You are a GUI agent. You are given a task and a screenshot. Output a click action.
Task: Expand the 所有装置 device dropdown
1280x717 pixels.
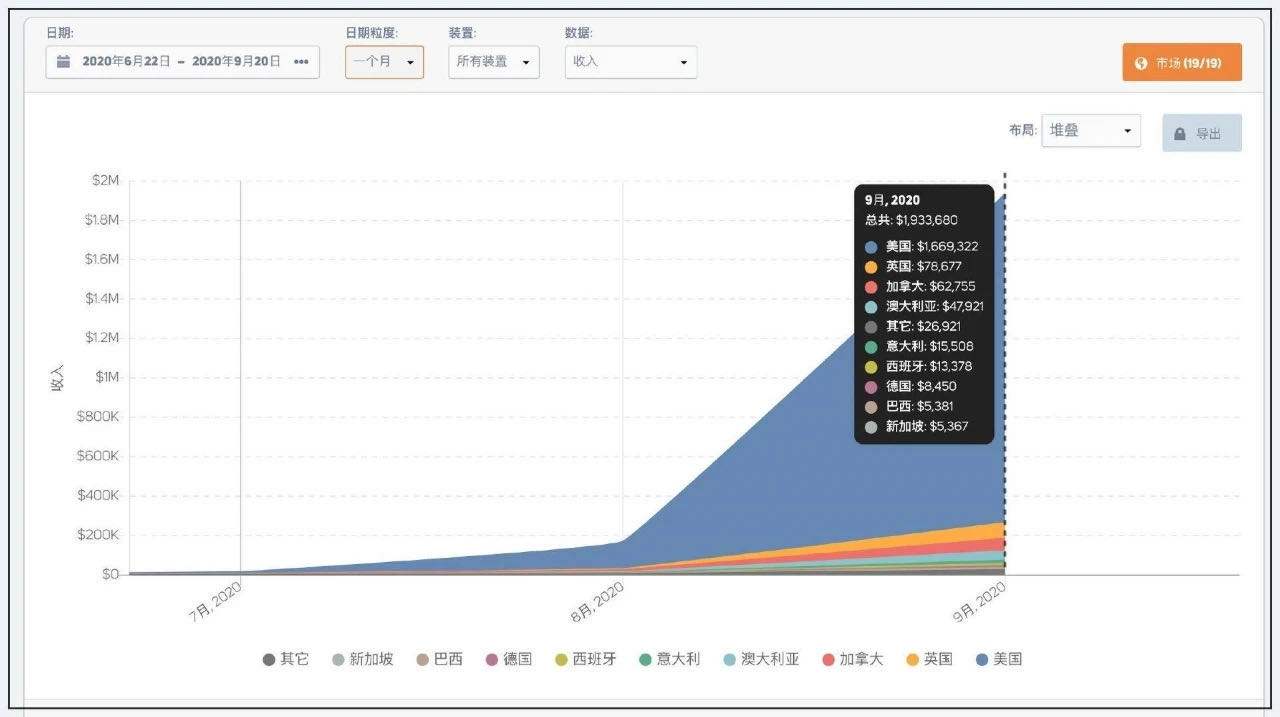pos(494,62)
